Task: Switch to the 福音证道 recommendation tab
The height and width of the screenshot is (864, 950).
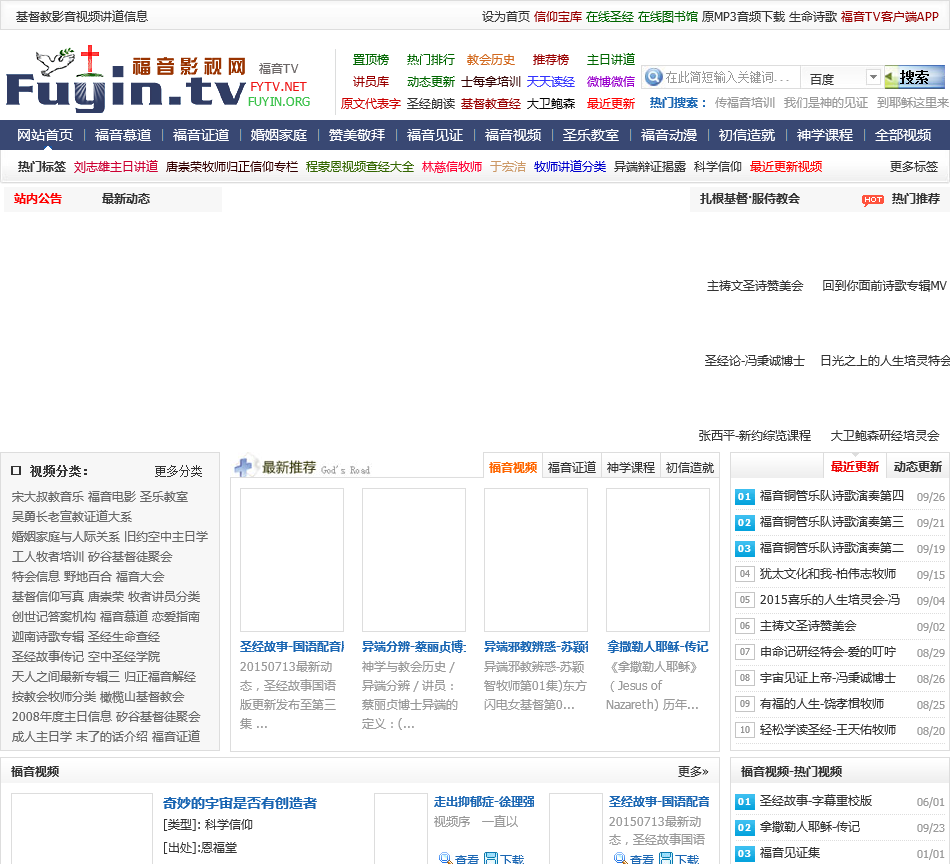Action: [571, 467]
